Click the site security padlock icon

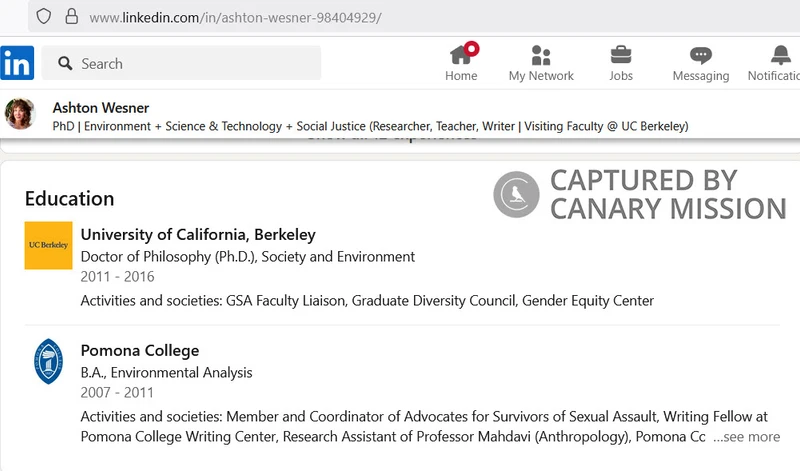pos(71,16)
